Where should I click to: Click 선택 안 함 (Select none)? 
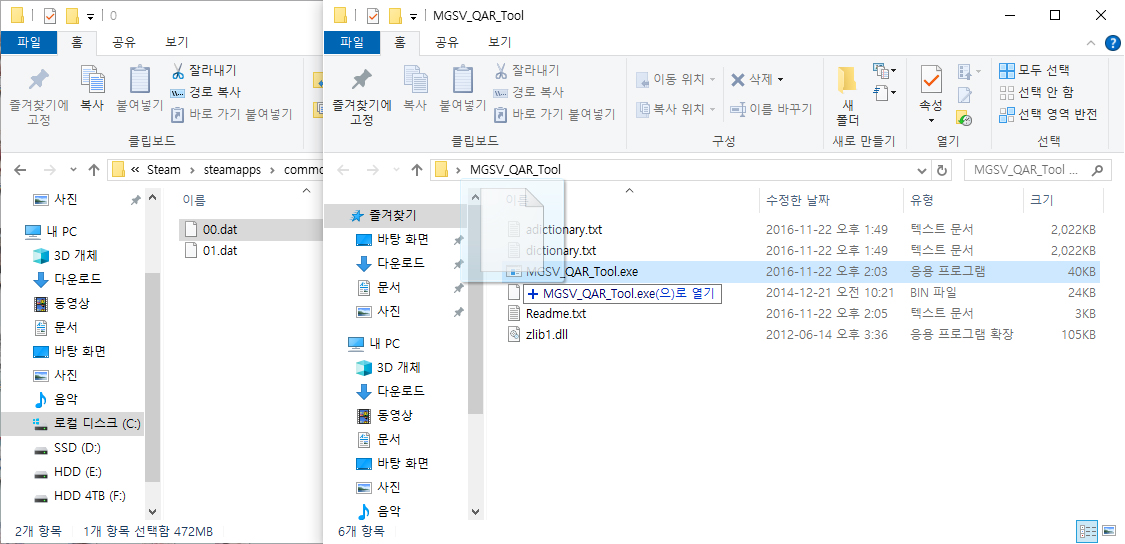tap(1037, 92)
